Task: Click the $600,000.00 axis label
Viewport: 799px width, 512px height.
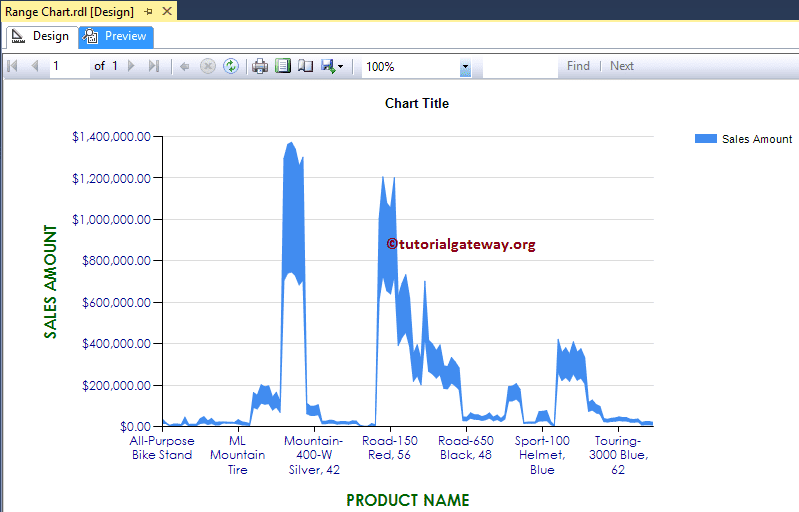Action: [x=116, y=303]
